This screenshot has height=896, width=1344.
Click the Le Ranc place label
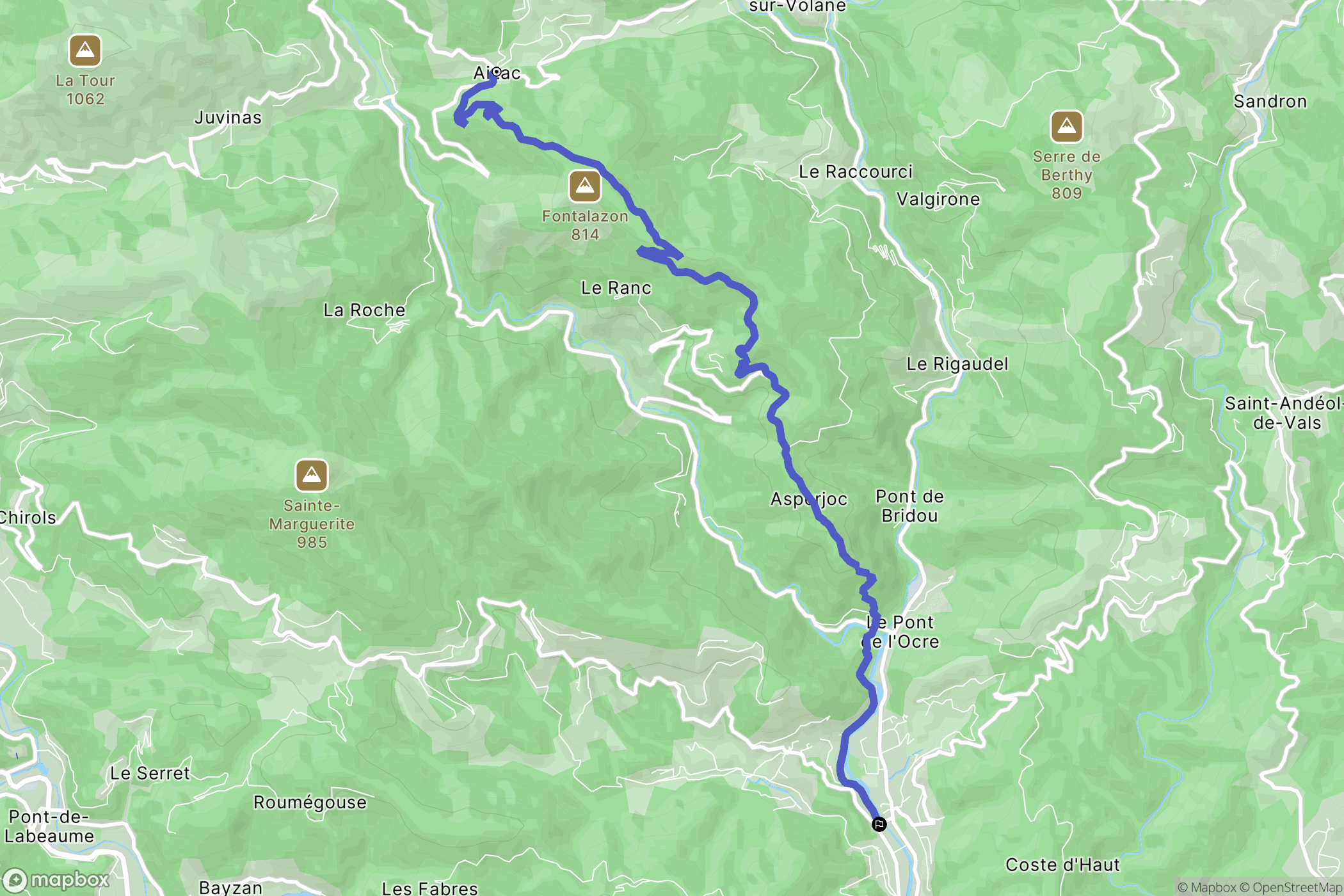click(x=616, y=288)
